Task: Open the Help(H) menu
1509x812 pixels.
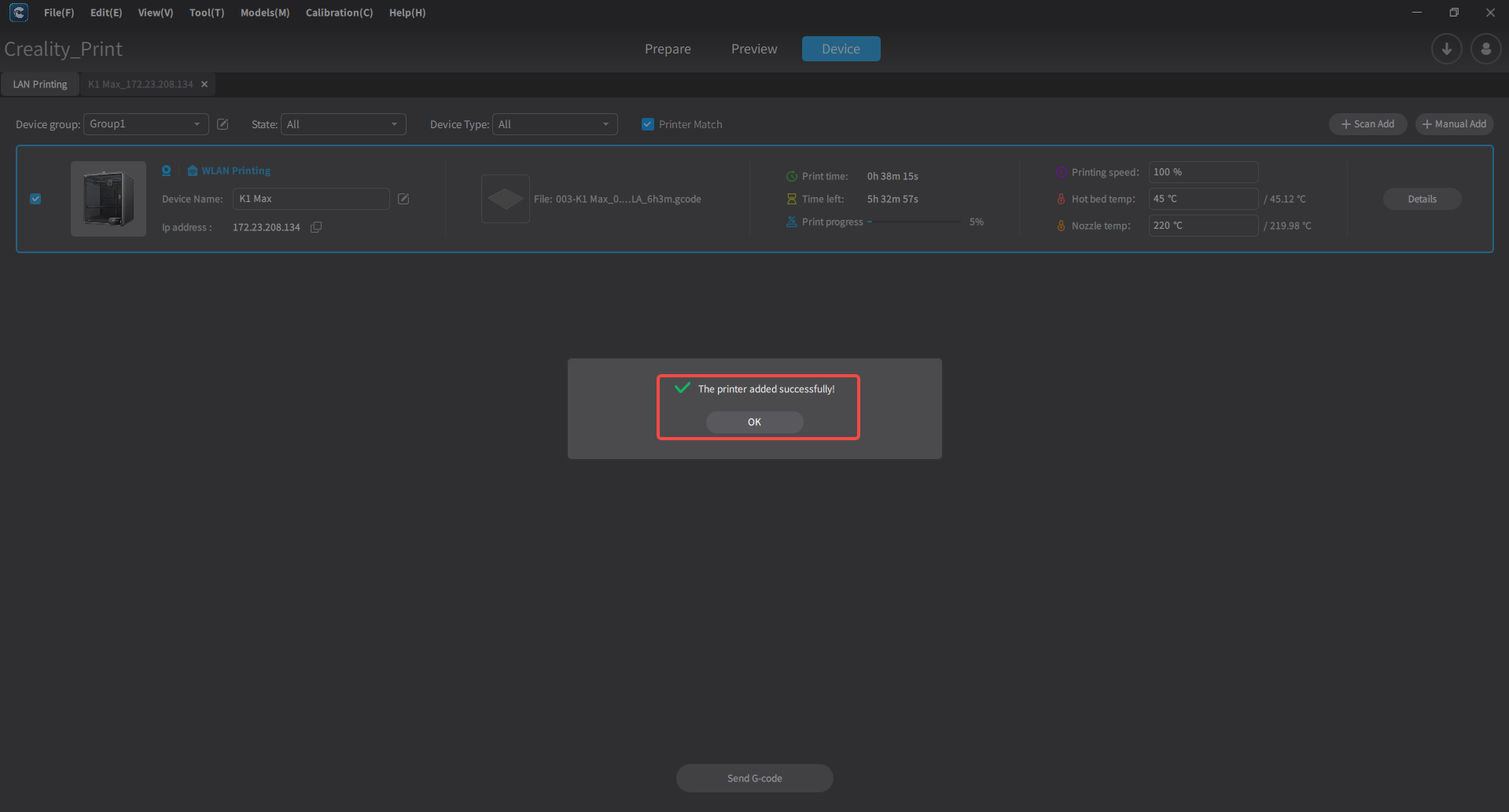Action: pyautogui.click(x=407, y=13)
